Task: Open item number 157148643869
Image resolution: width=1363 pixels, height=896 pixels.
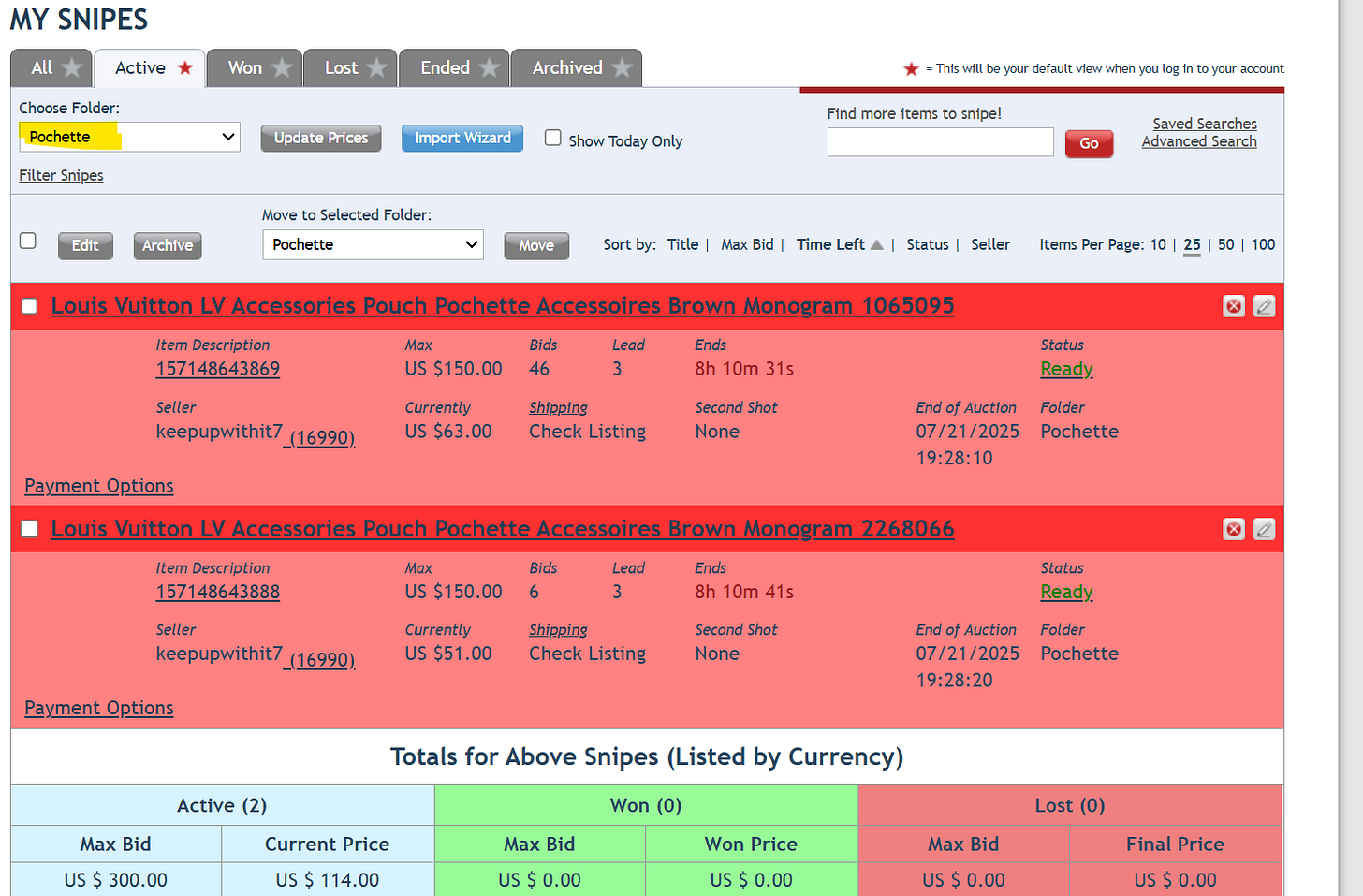Action: point(218,369)
